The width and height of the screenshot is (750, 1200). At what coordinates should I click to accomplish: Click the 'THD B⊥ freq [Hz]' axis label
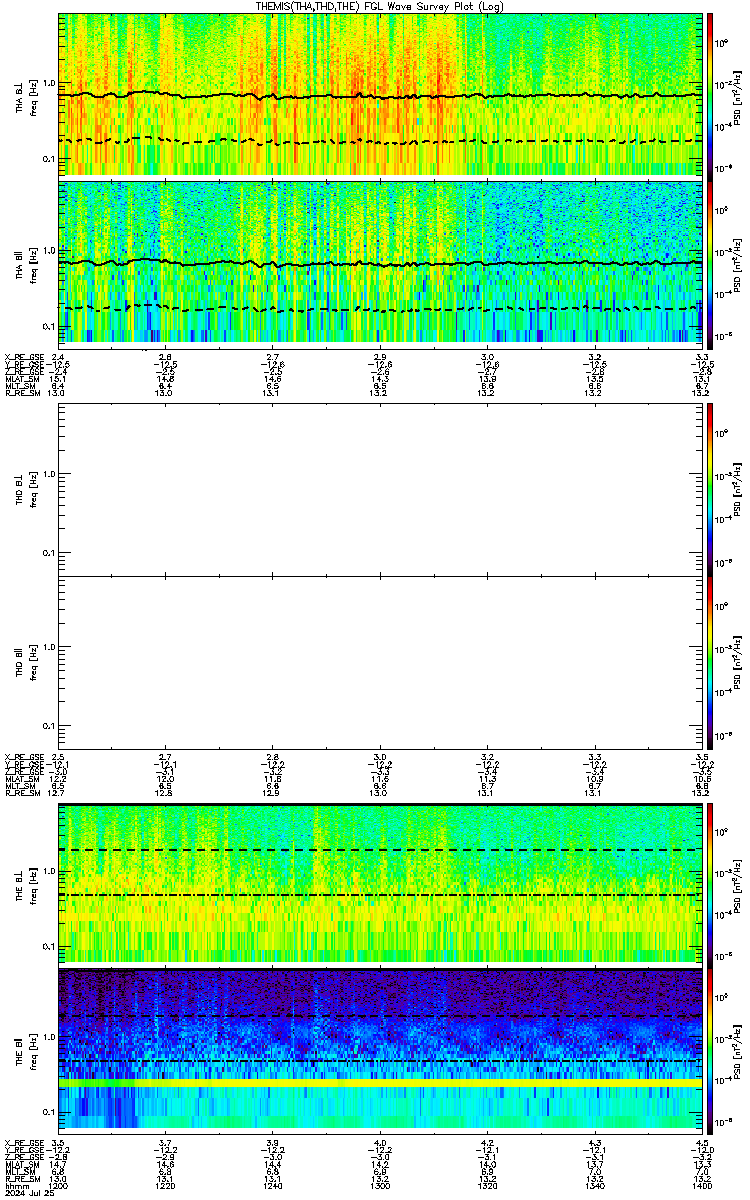pos(25,490)
